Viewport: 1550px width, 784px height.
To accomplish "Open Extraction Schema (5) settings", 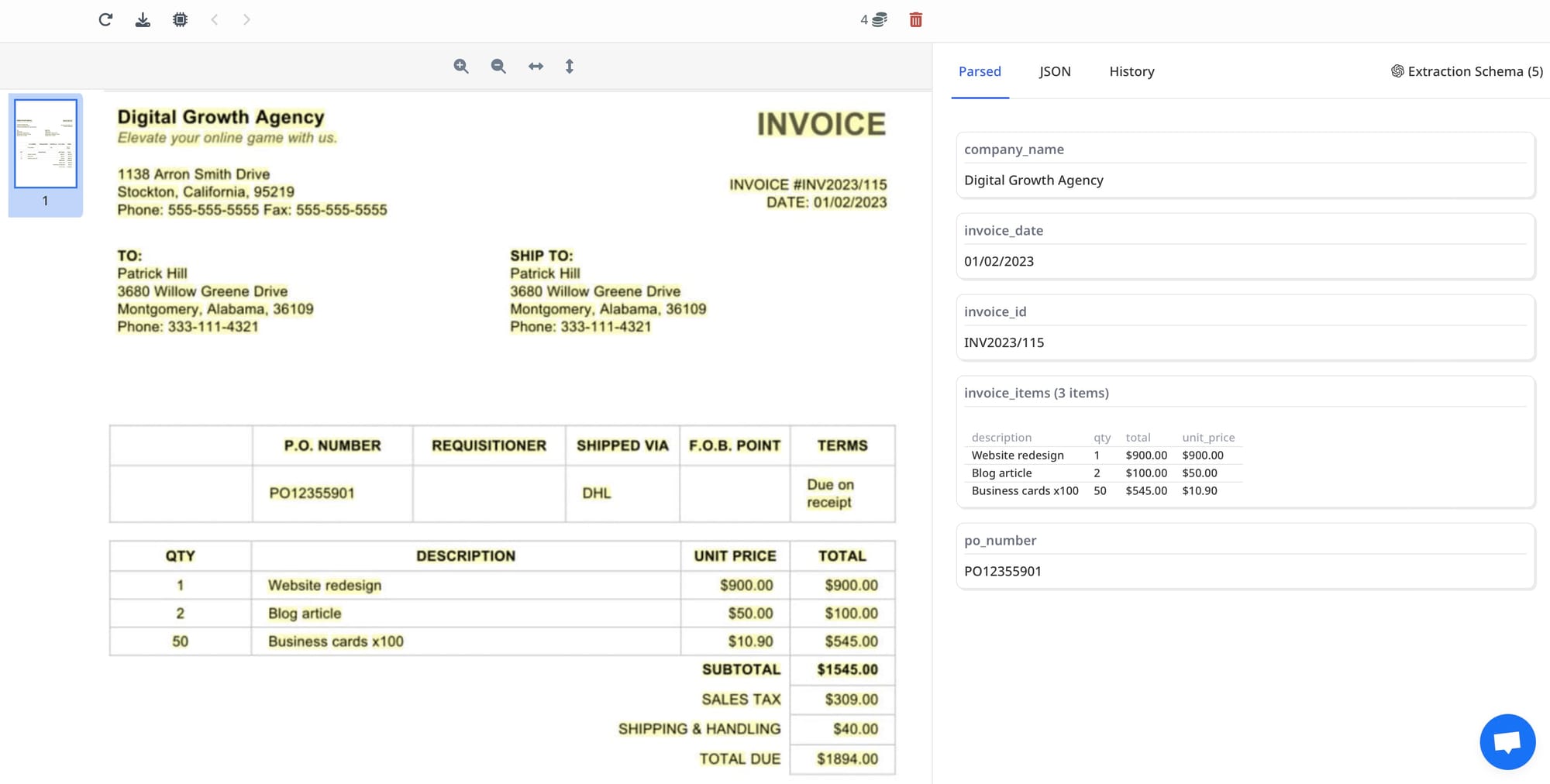I will [1466, 71].
